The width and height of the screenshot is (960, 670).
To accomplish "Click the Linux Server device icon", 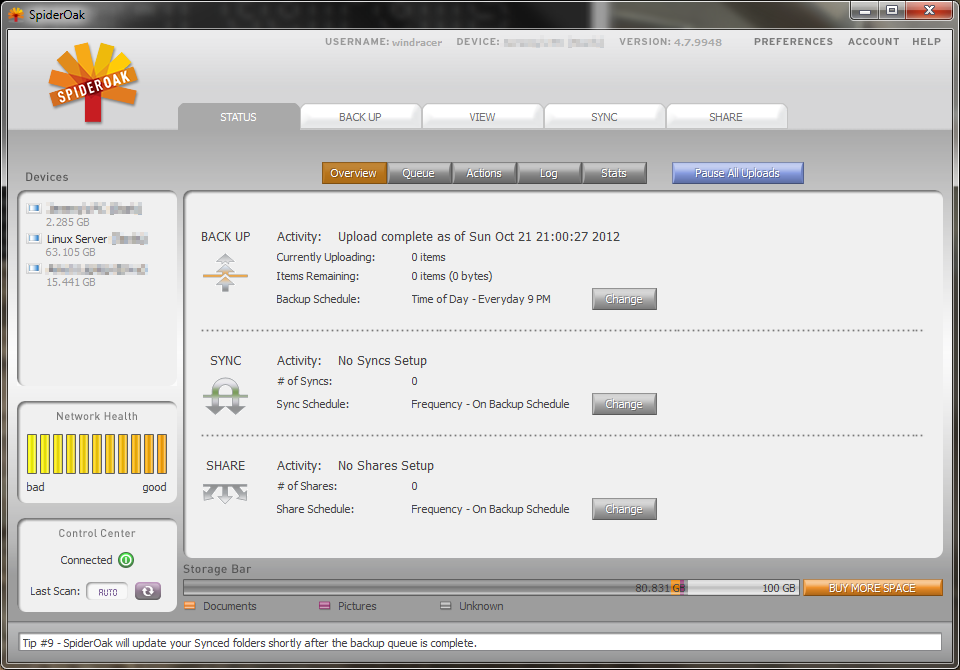I will [34, 238].
